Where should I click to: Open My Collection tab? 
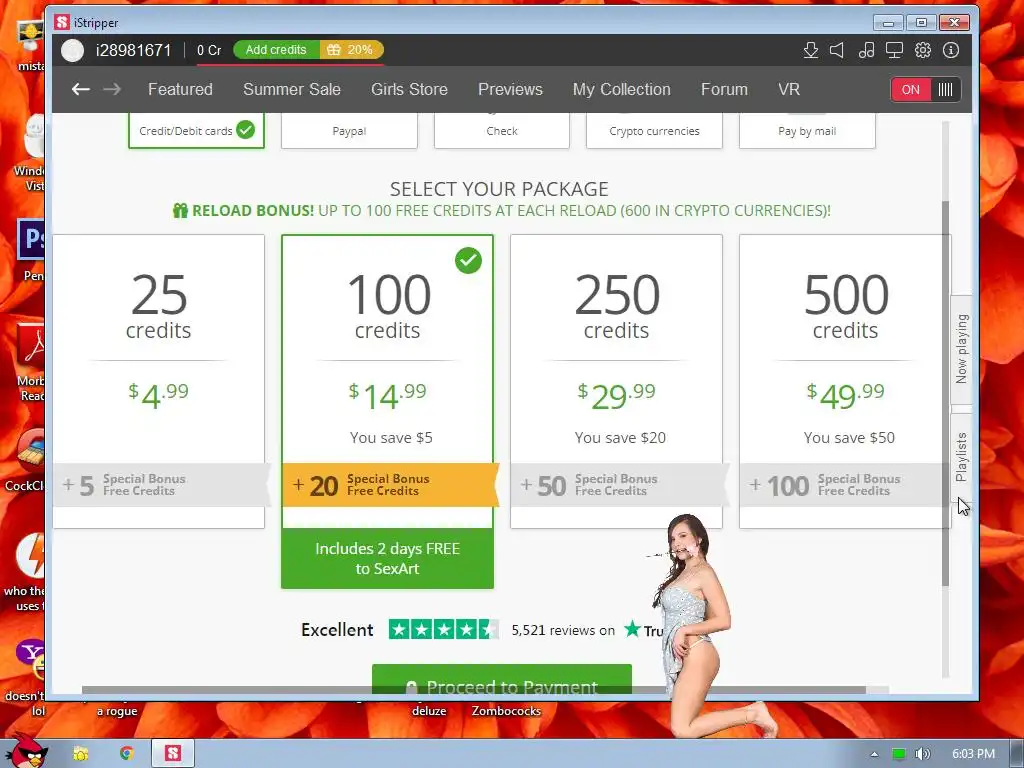(622, 89)
